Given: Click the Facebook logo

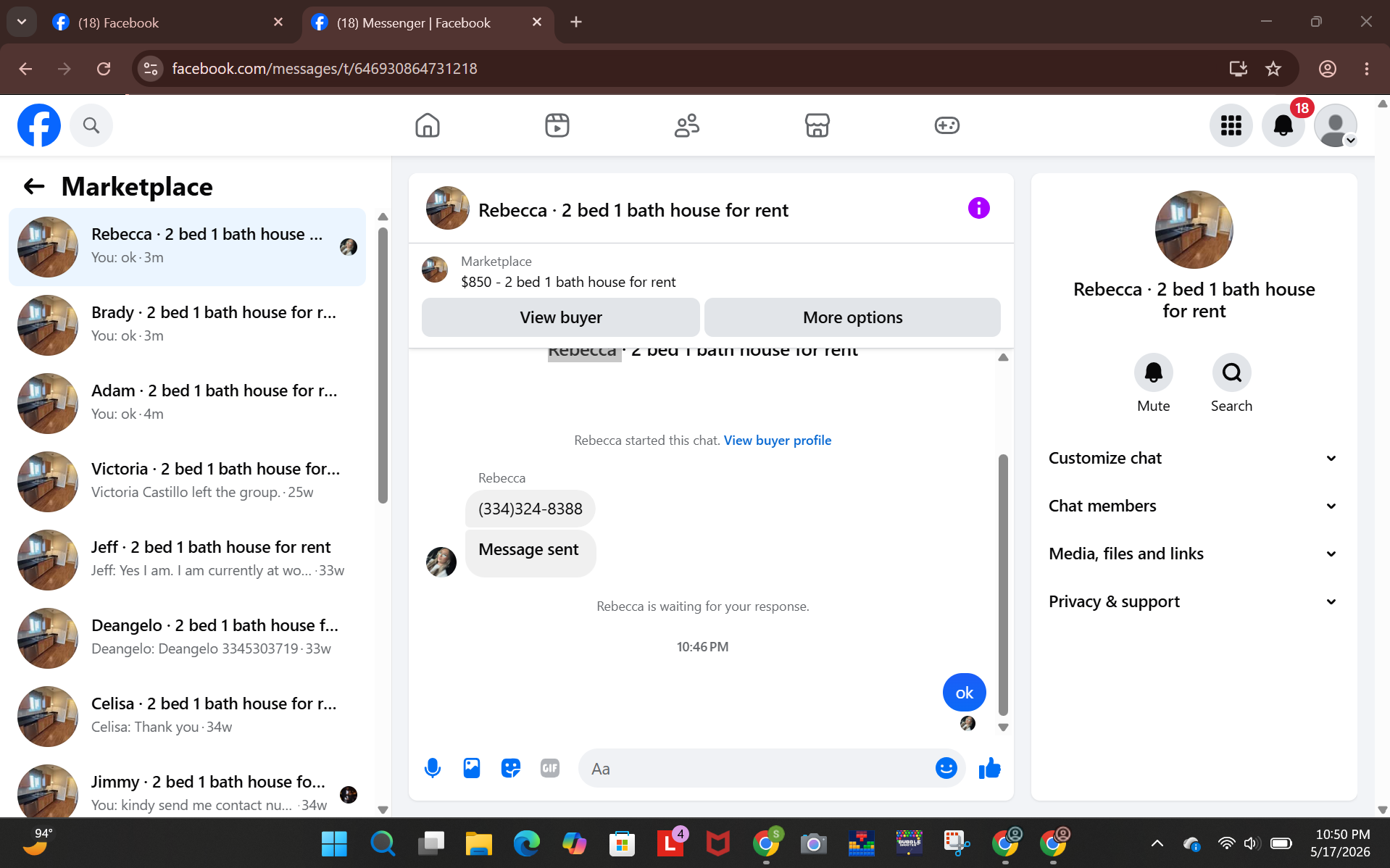Looking at the screenshot, I should click(x=39, y=125).
